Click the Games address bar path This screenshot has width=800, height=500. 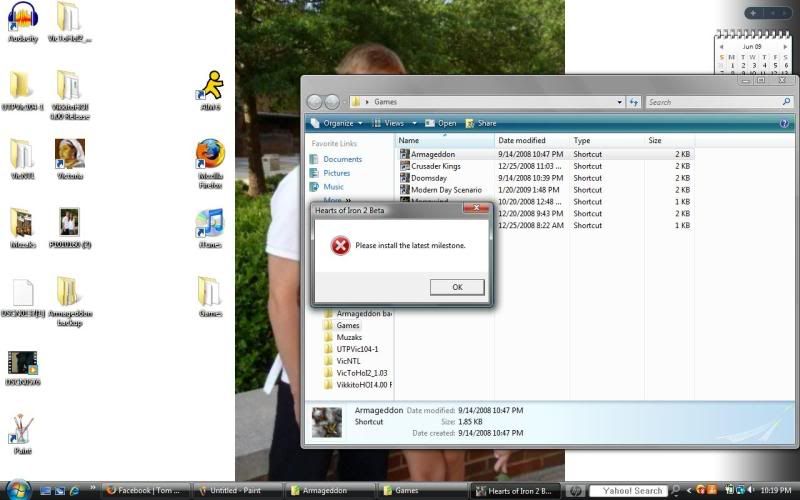pyautogui.click(x=385, y=102)
